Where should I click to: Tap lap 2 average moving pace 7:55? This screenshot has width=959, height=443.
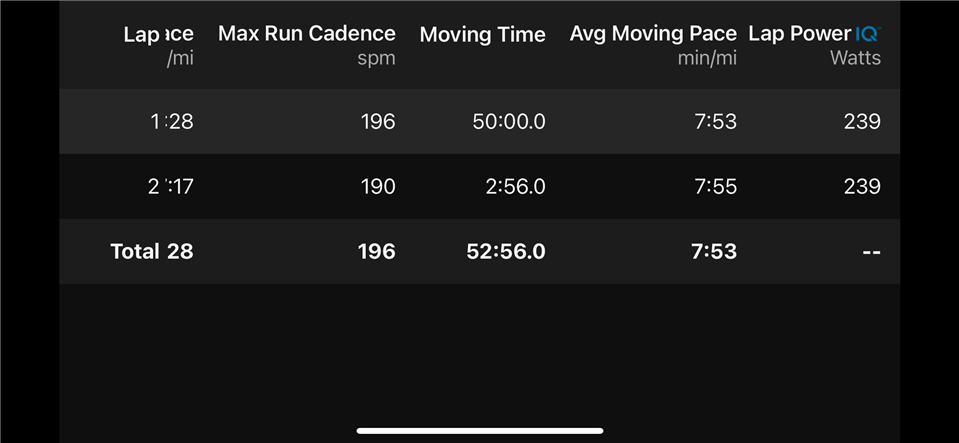716,187
